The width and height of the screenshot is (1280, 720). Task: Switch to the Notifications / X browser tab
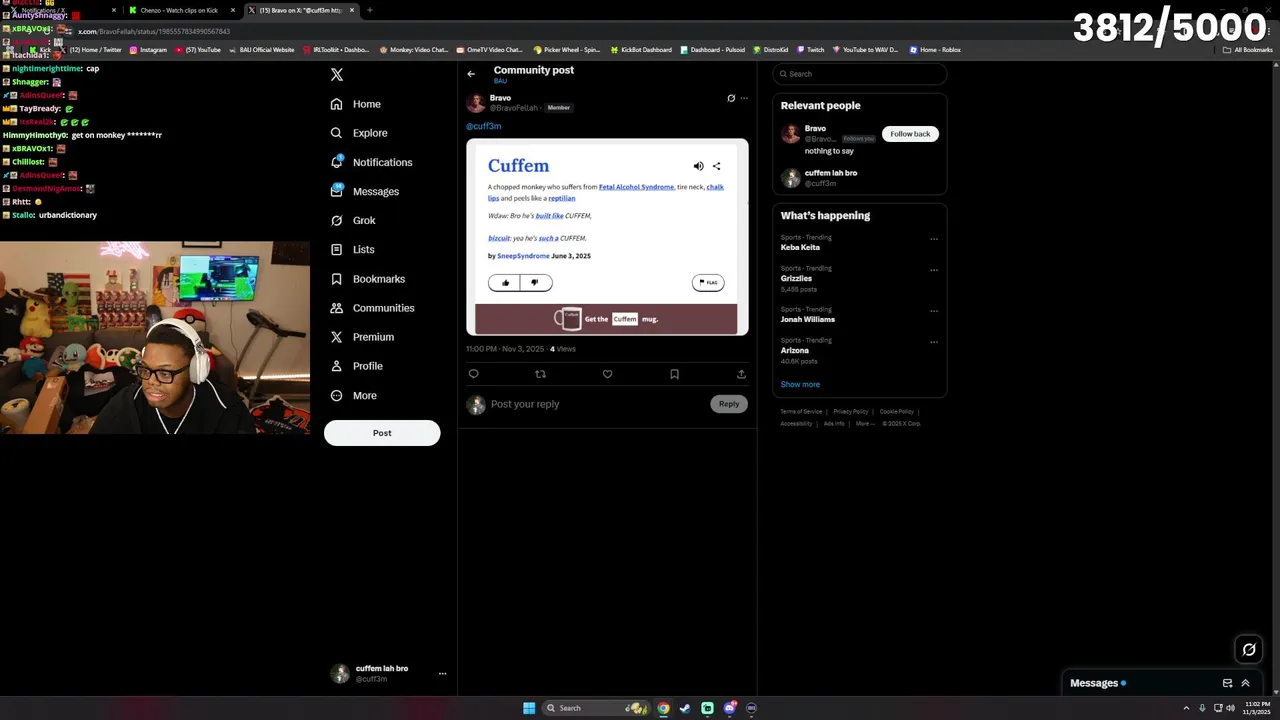[60, 10]
